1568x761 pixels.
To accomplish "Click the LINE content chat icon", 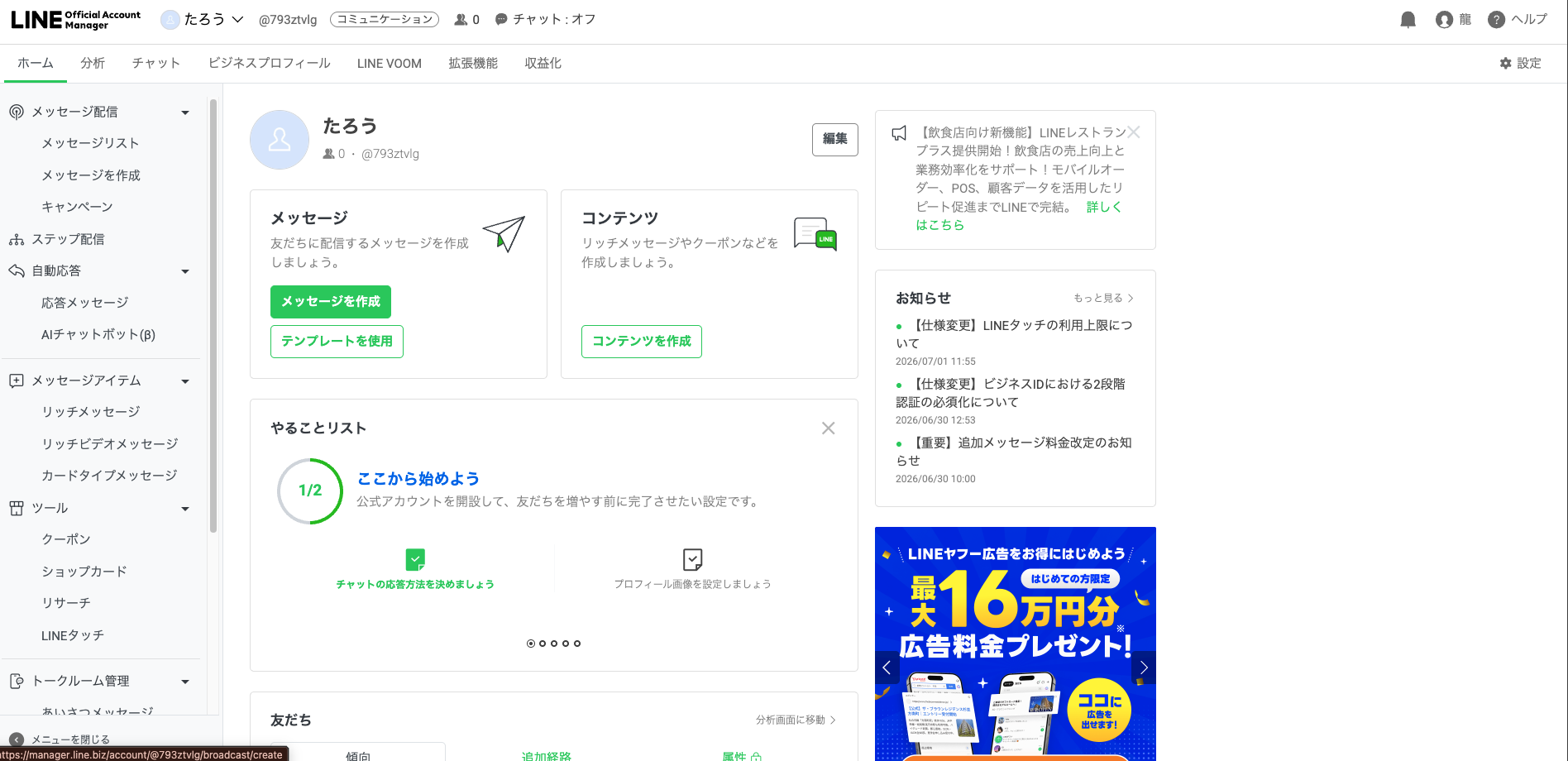I will pos(815,234).
